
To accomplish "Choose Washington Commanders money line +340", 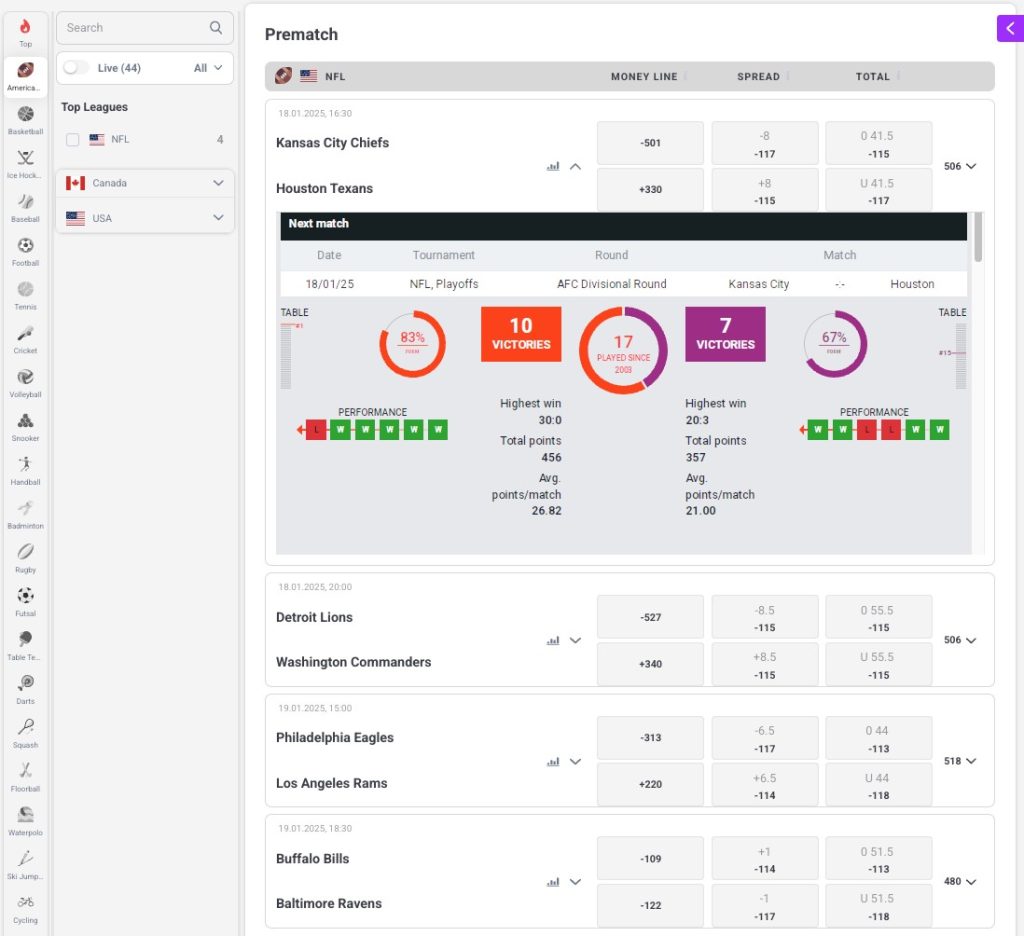I will 650,664.
